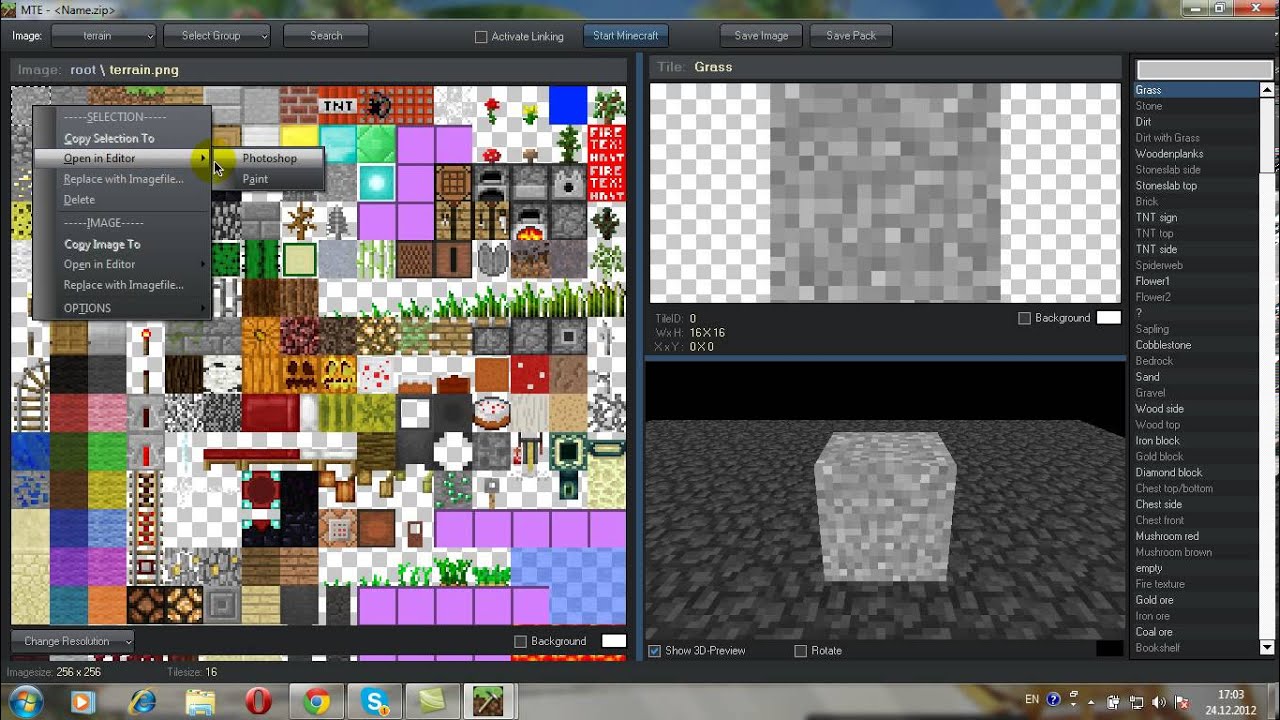Expand Open in Editor under IMAGE section
Screen dimensions: 1280x720
pyautogui.click(x=134, y=264)
